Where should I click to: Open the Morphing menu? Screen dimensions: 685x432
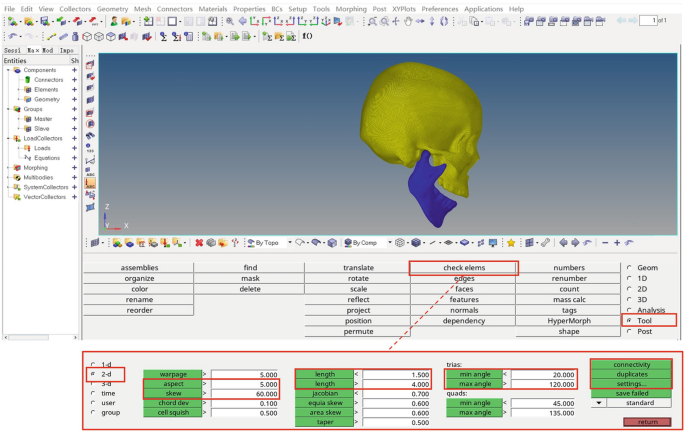tap(349, 8)
